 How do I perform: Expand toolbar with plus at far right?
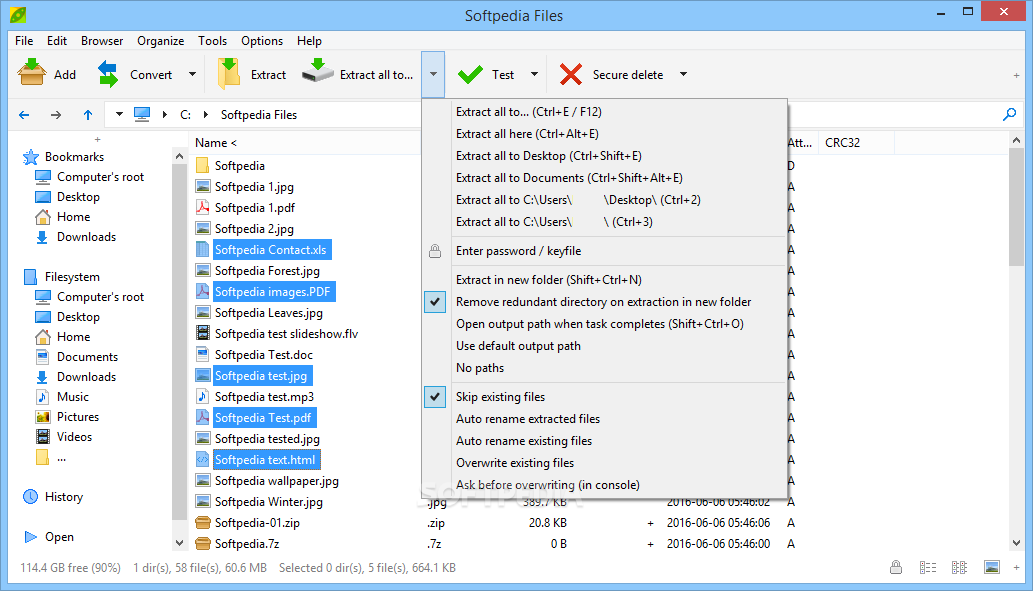click(1017, 76)
